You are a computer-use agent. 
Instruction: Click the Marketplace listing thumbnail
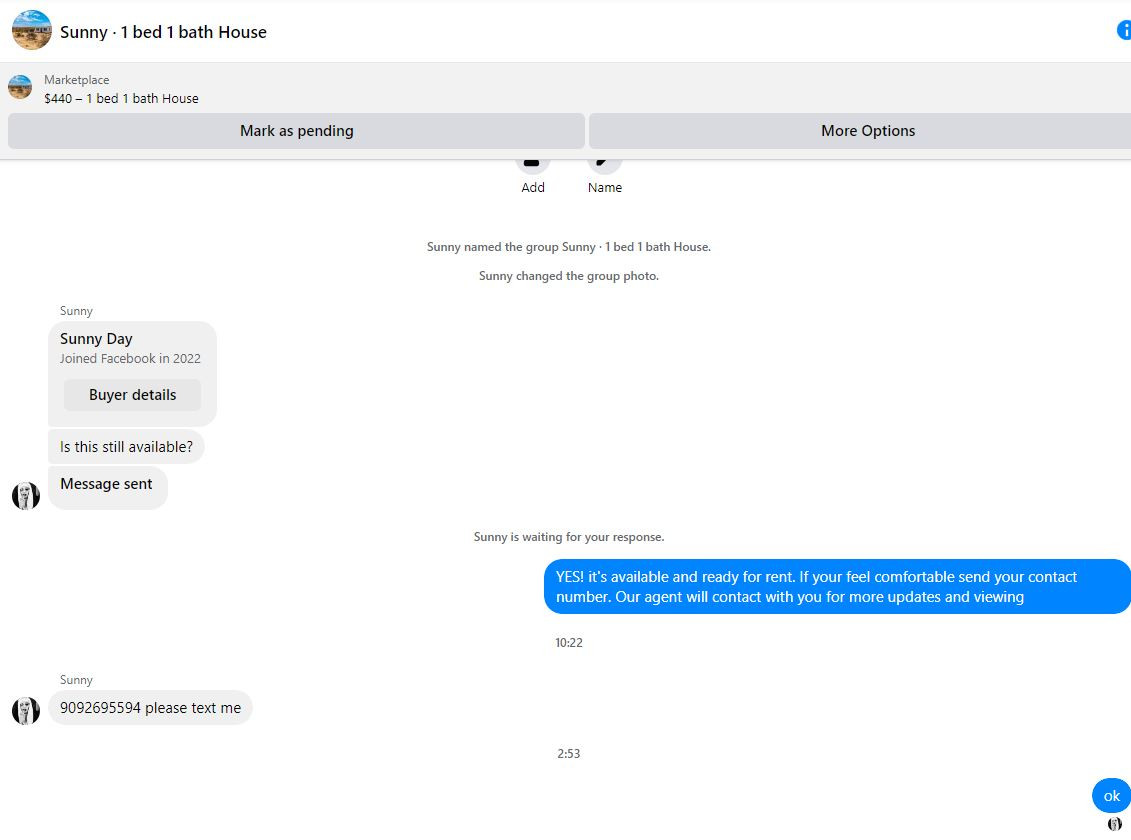coord(20,87)
